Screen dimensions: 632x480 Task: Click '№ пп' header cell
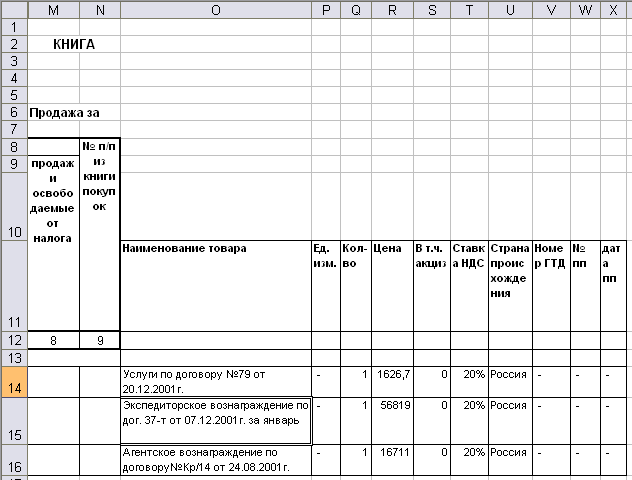(585, 286)
